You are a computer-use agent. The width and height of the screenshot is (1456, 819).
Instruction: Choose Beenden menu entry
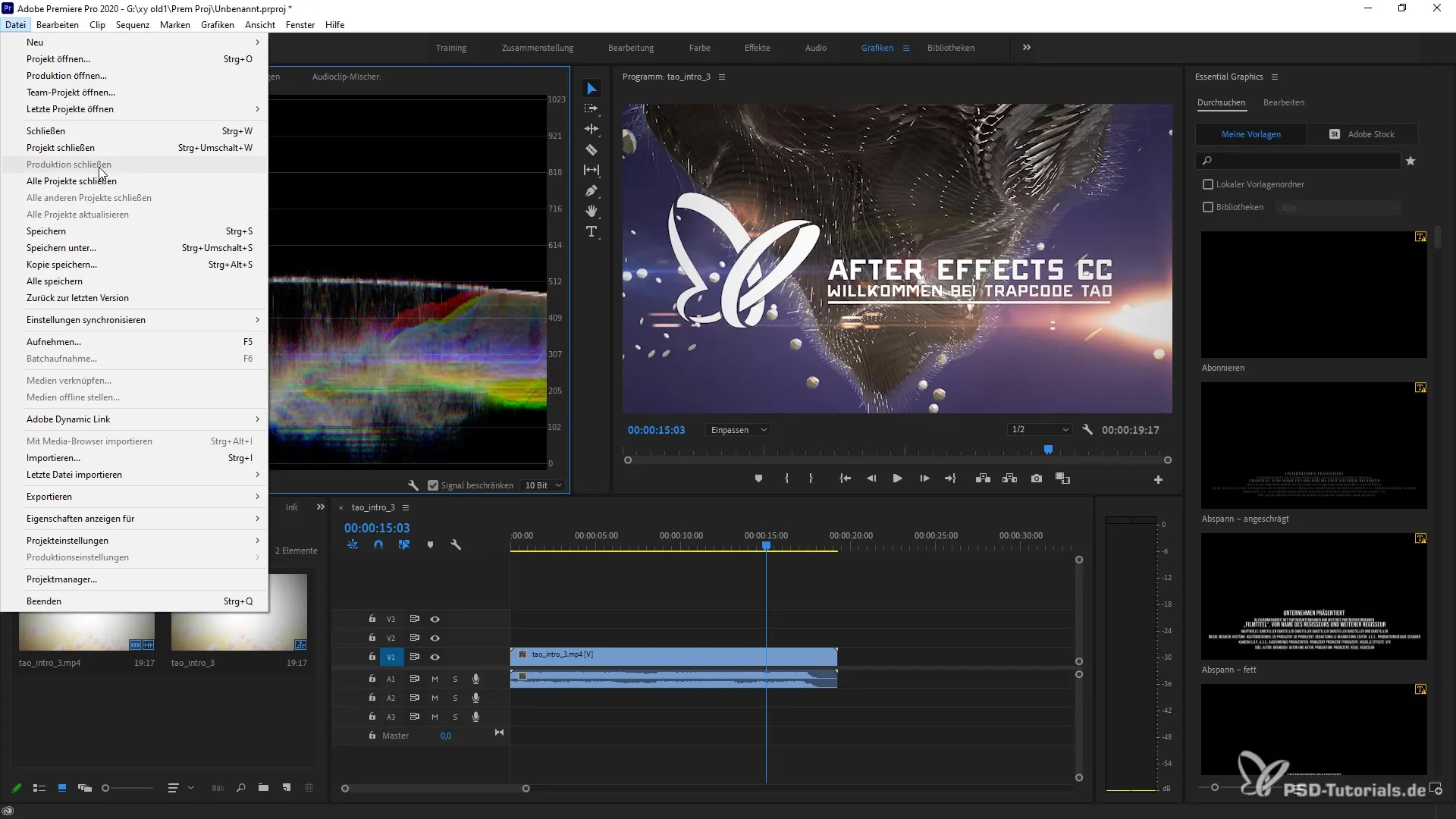point(143,601)
